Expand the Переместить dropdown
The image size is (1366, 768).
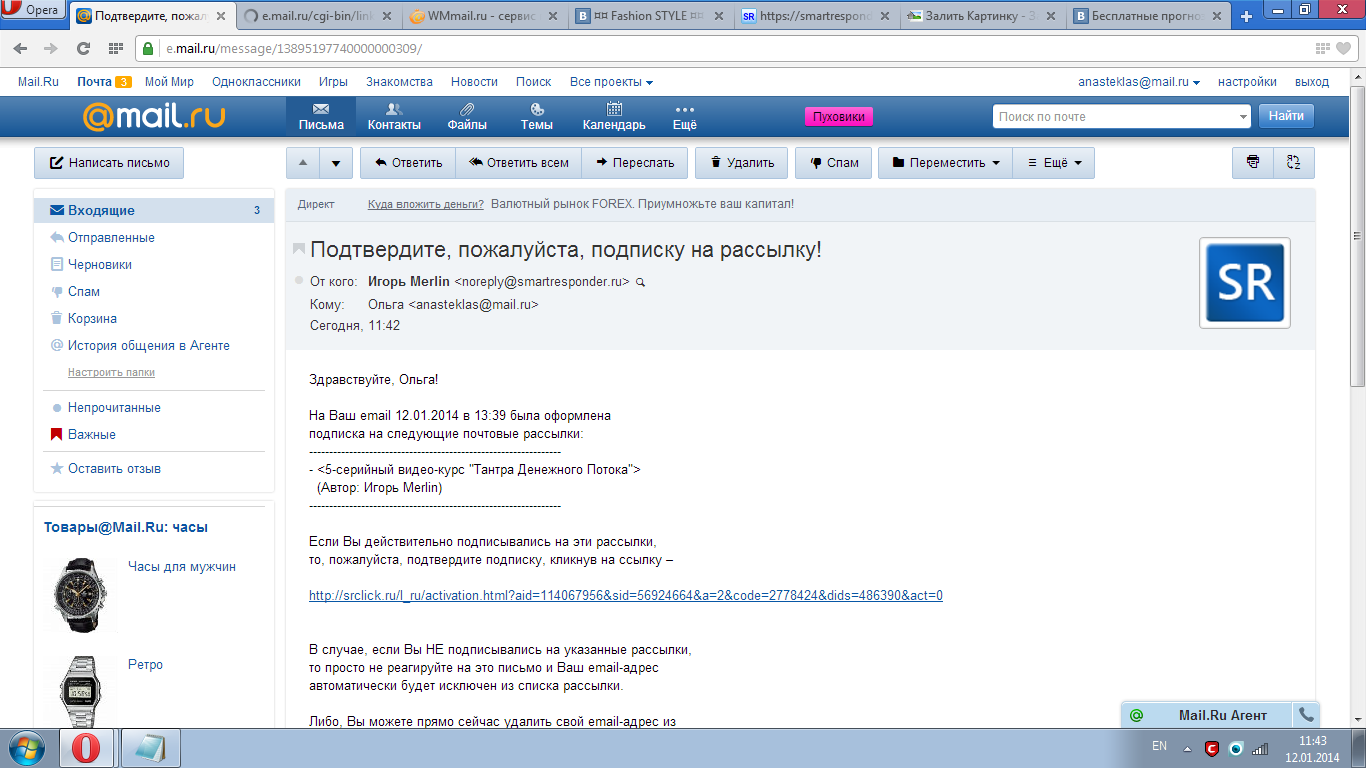click(945, 163)
